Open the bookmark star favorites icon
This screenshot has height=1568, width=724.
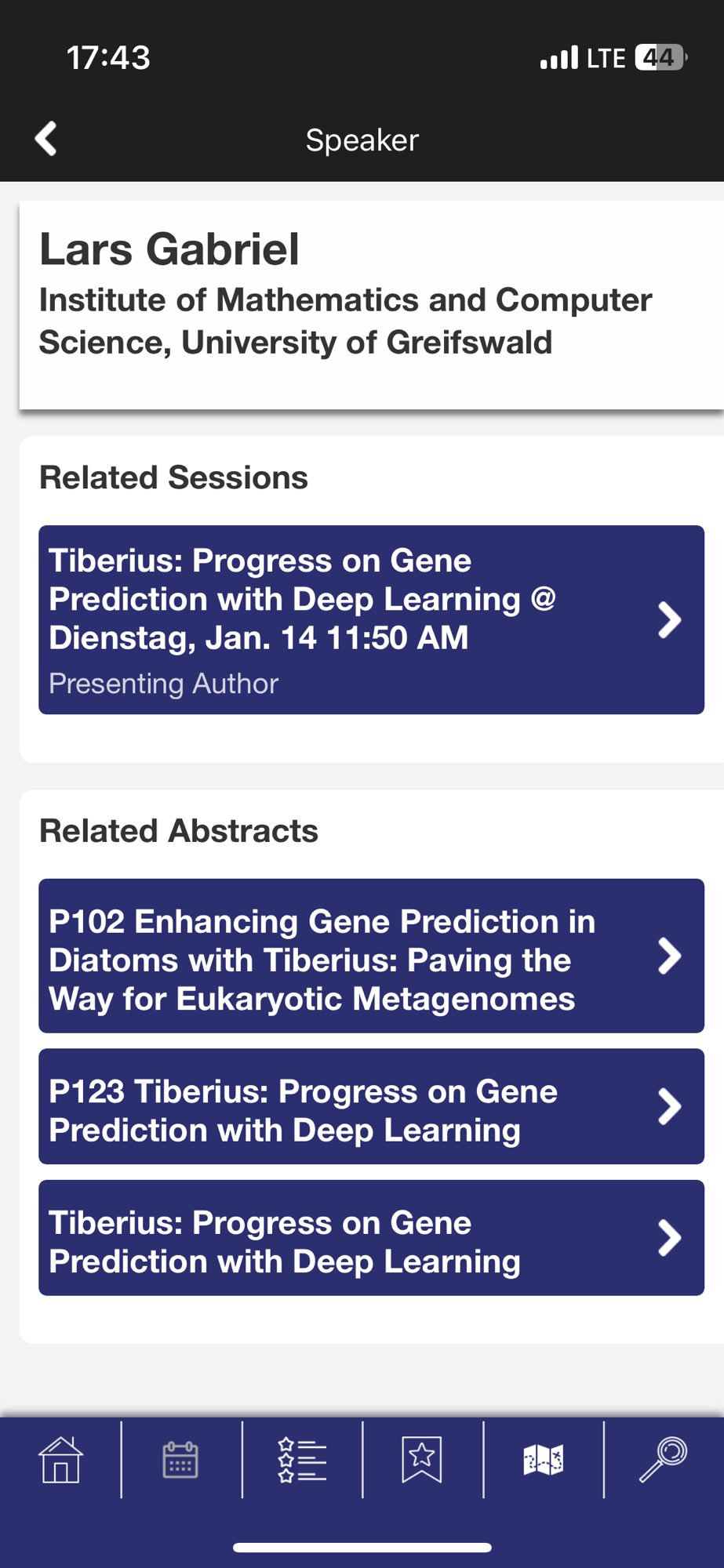pyautogui.click(x=422, y=1460)
